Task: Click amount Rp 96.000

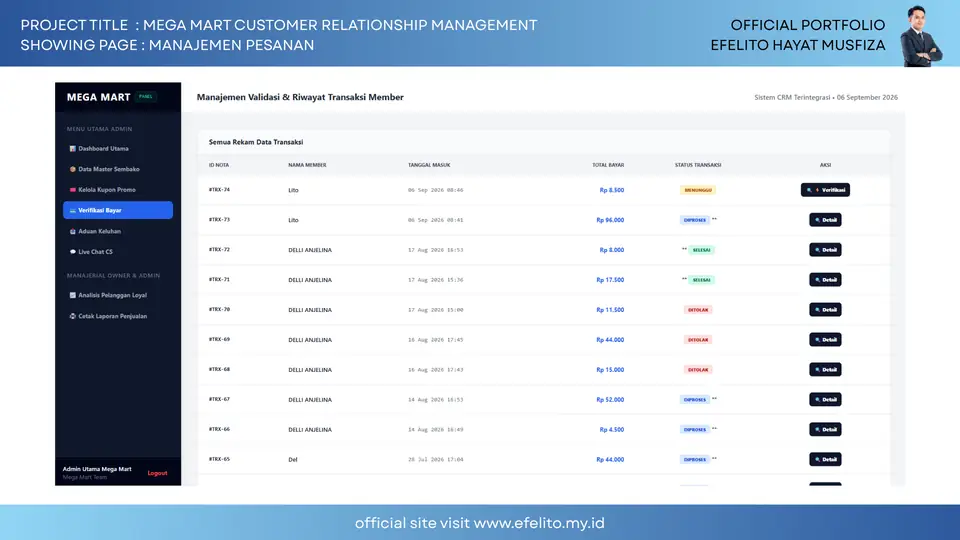Action: pyautogui.click(x=610, y=220)
